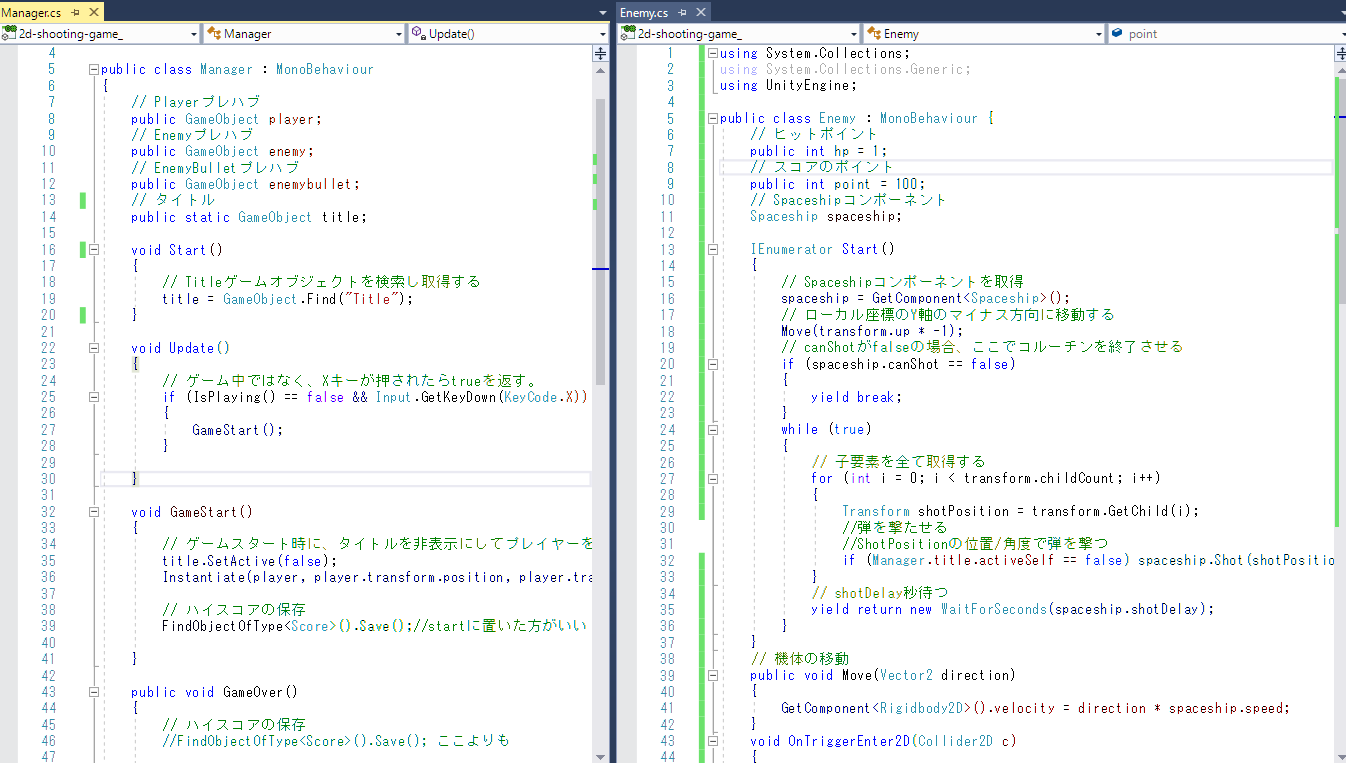The width and height of the screenshot is (1346, 763).
Task: Collapse the Enemy class block
Action: (x=712, y=118)
